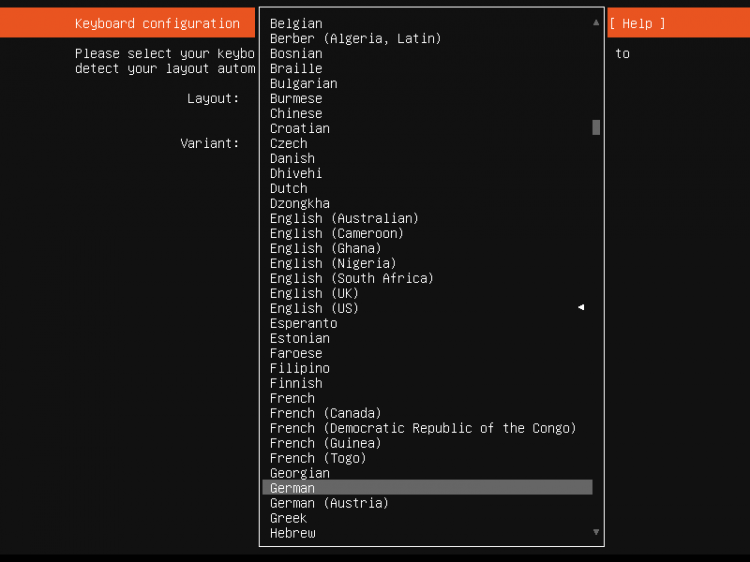Image resolution: width=750 pixels, height=562 pixels.
Task: Click the Help button in header
Action: point(637,23)
